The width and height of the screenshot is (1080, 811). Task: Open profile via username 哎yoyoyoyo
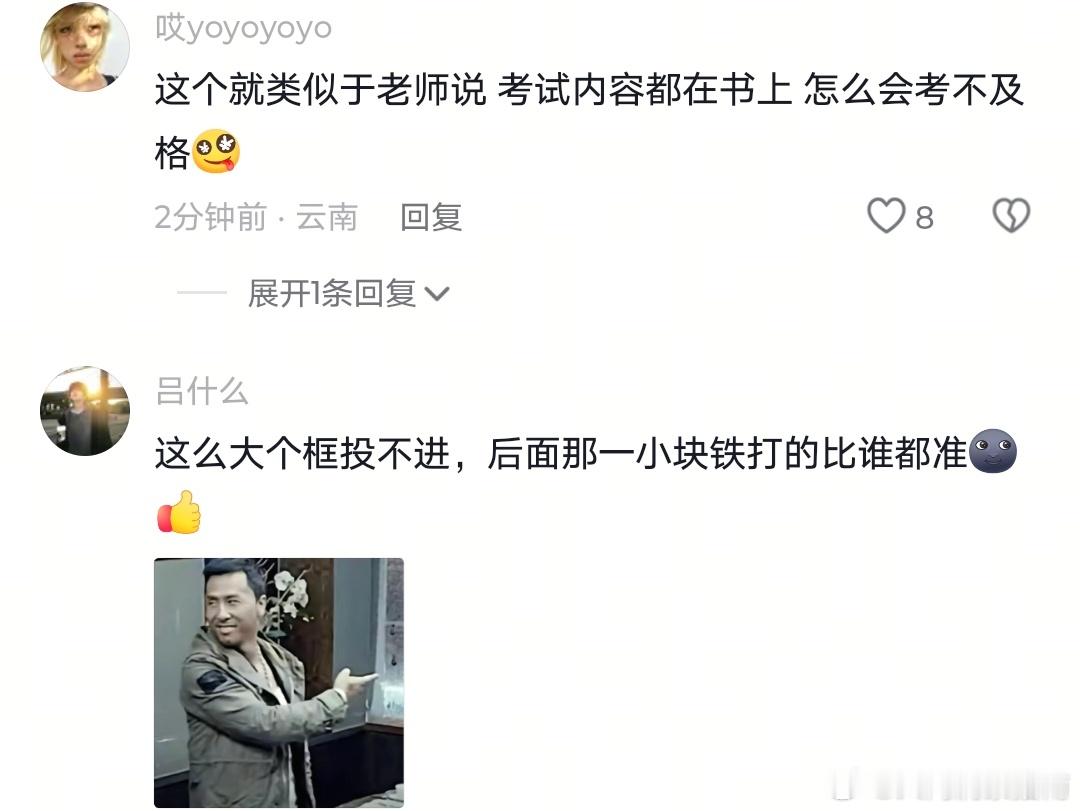244,28
